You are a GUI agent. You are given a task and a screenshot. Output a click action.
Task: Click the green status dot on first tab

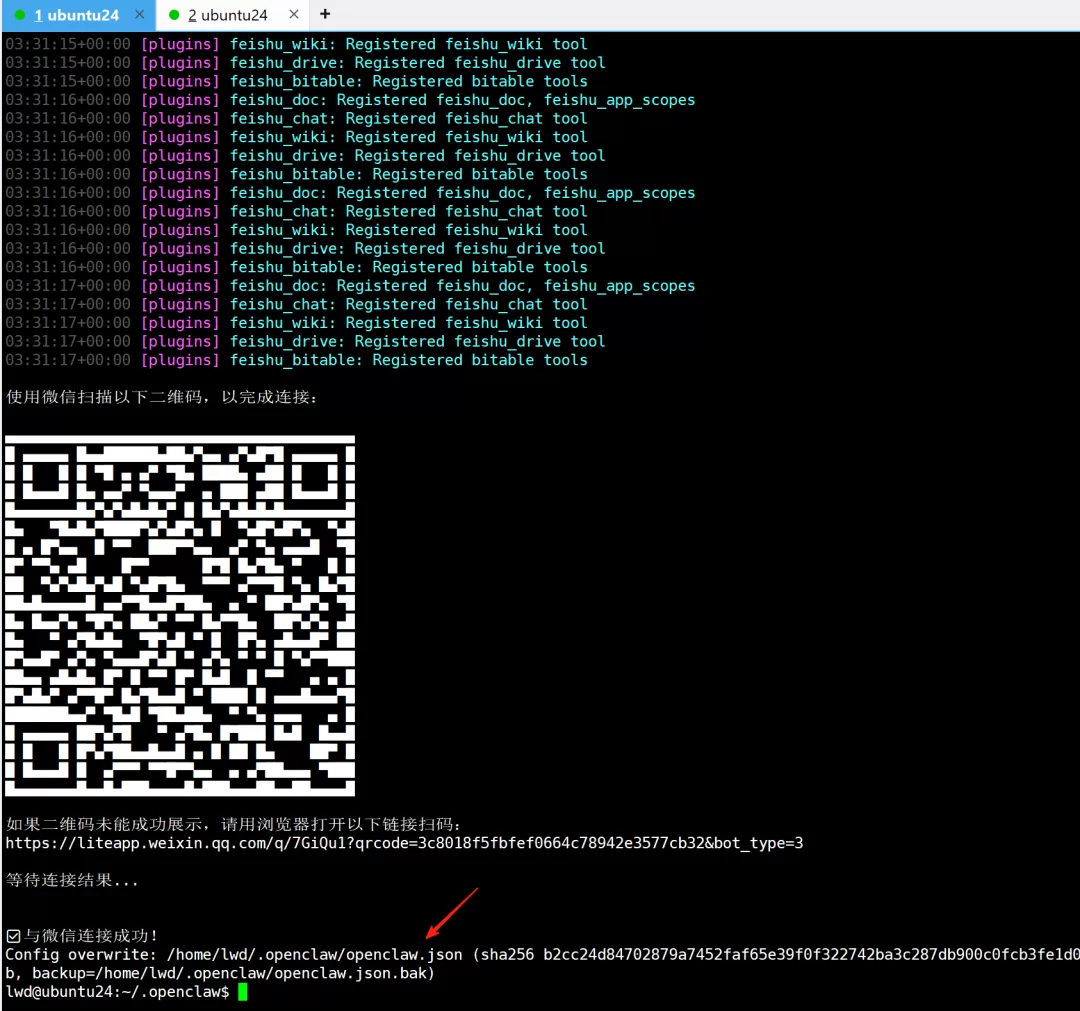tap(20, 14)
